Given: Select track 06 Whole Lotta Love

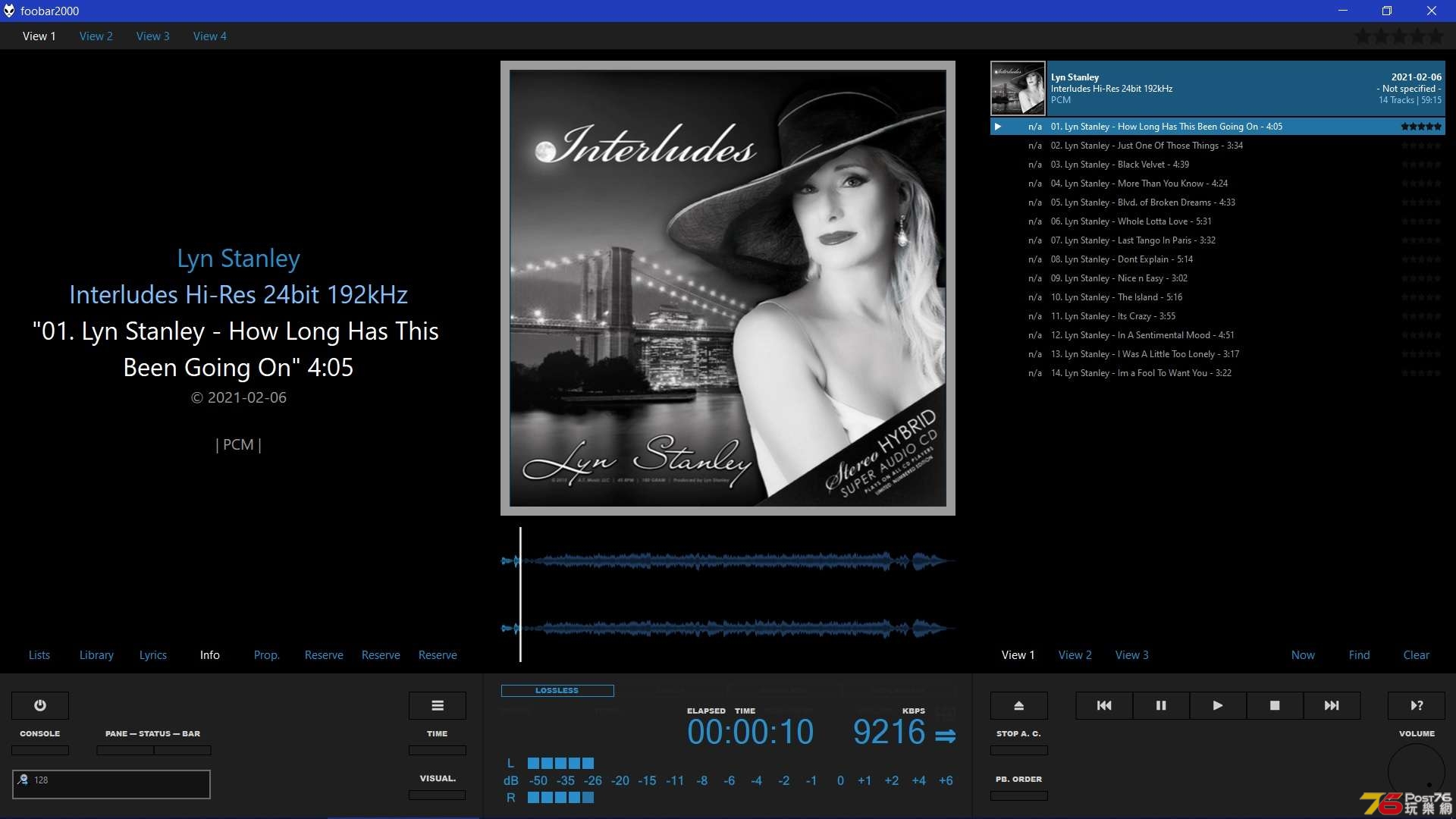Looking at the screenshot, I should pos(1218,221).
